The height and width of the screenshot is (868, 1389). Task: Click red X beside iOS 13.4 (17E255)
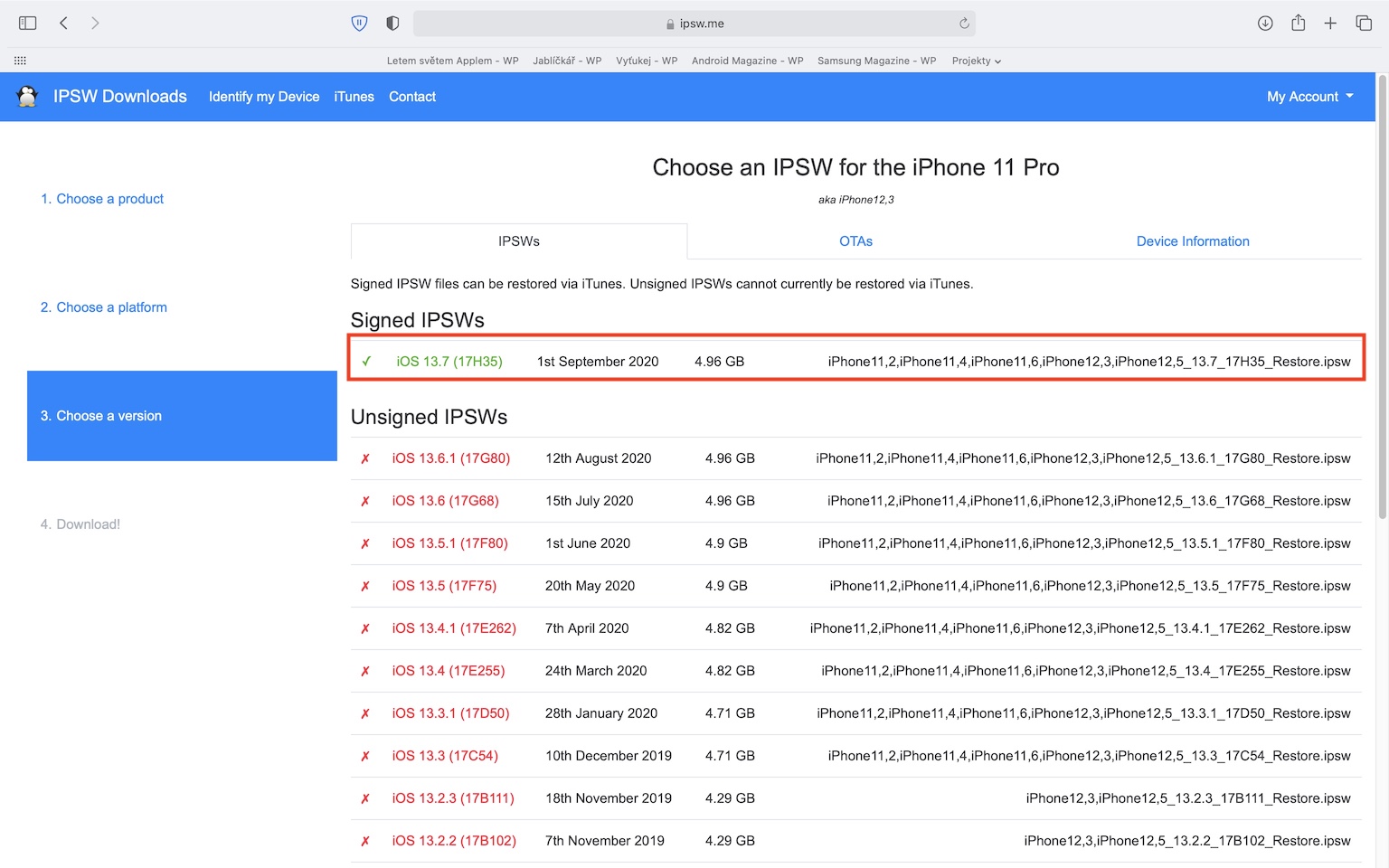click(365, 671)
